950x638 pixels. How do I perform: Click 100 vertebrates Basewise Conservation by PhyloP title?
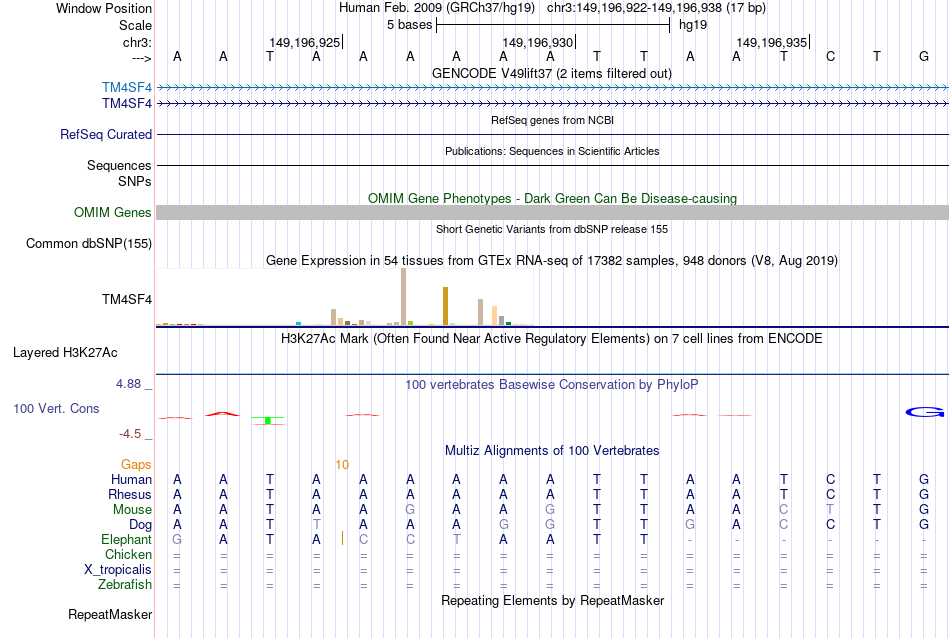click(x=552, y=384)
